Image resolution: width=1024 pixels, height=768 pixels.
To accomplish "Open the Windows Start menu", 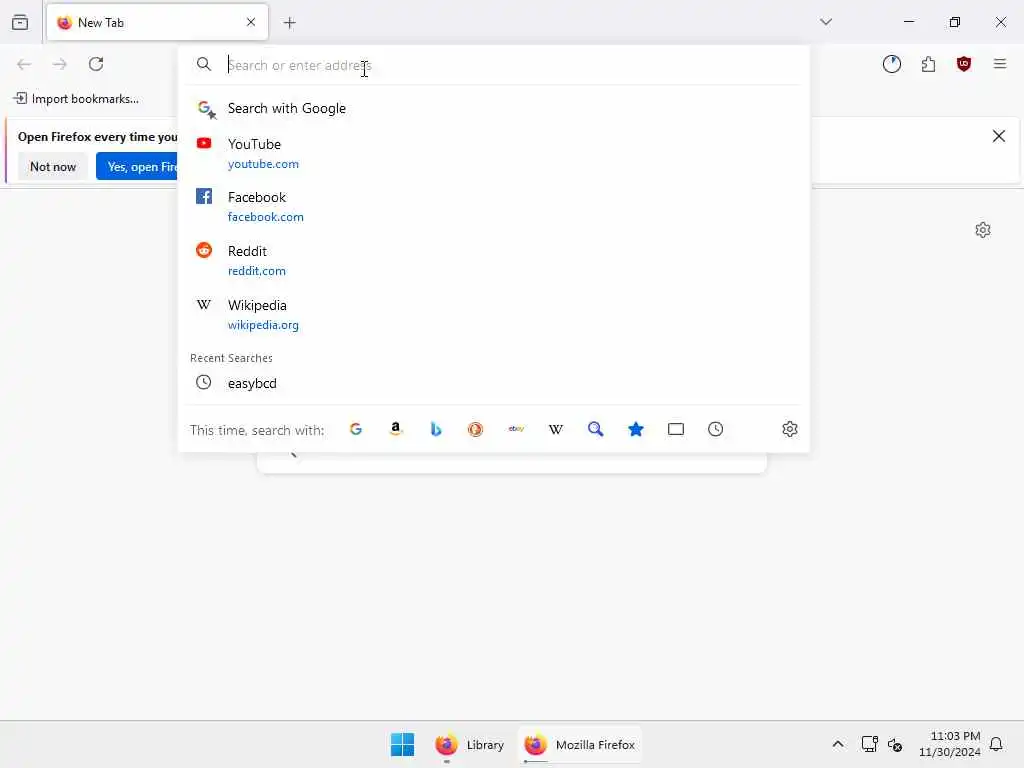I will coord(402,744).
